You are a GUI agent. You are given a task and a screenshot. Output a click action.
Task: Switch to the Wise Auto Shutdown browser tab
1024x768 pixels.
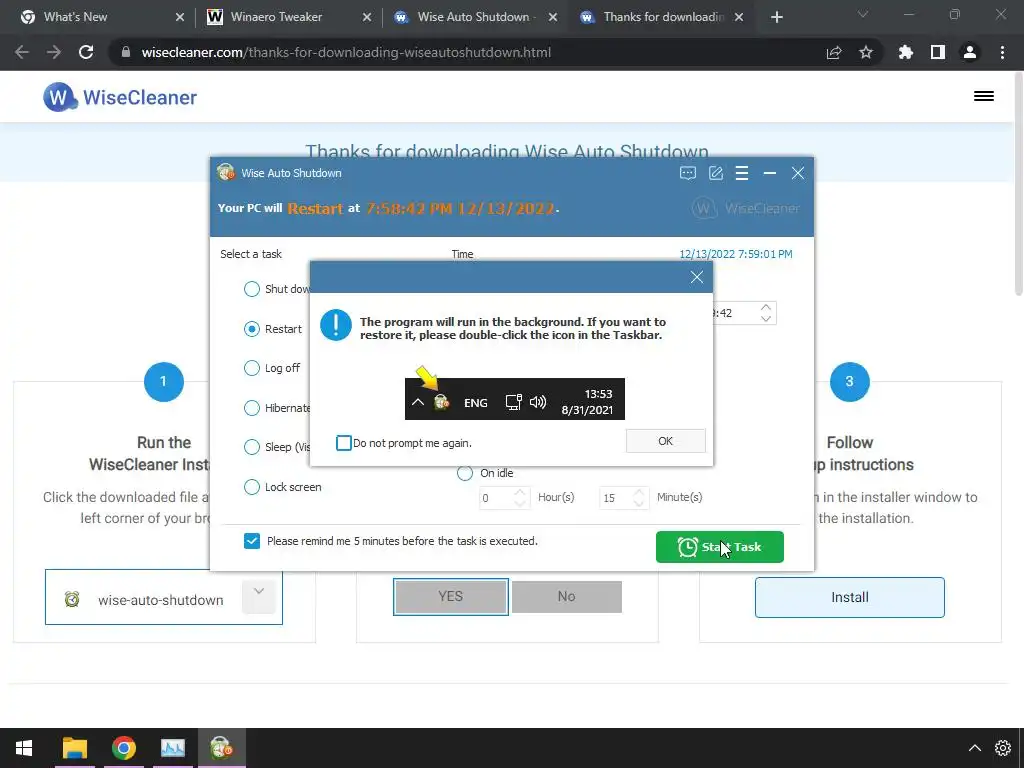(x=473, y=17)
